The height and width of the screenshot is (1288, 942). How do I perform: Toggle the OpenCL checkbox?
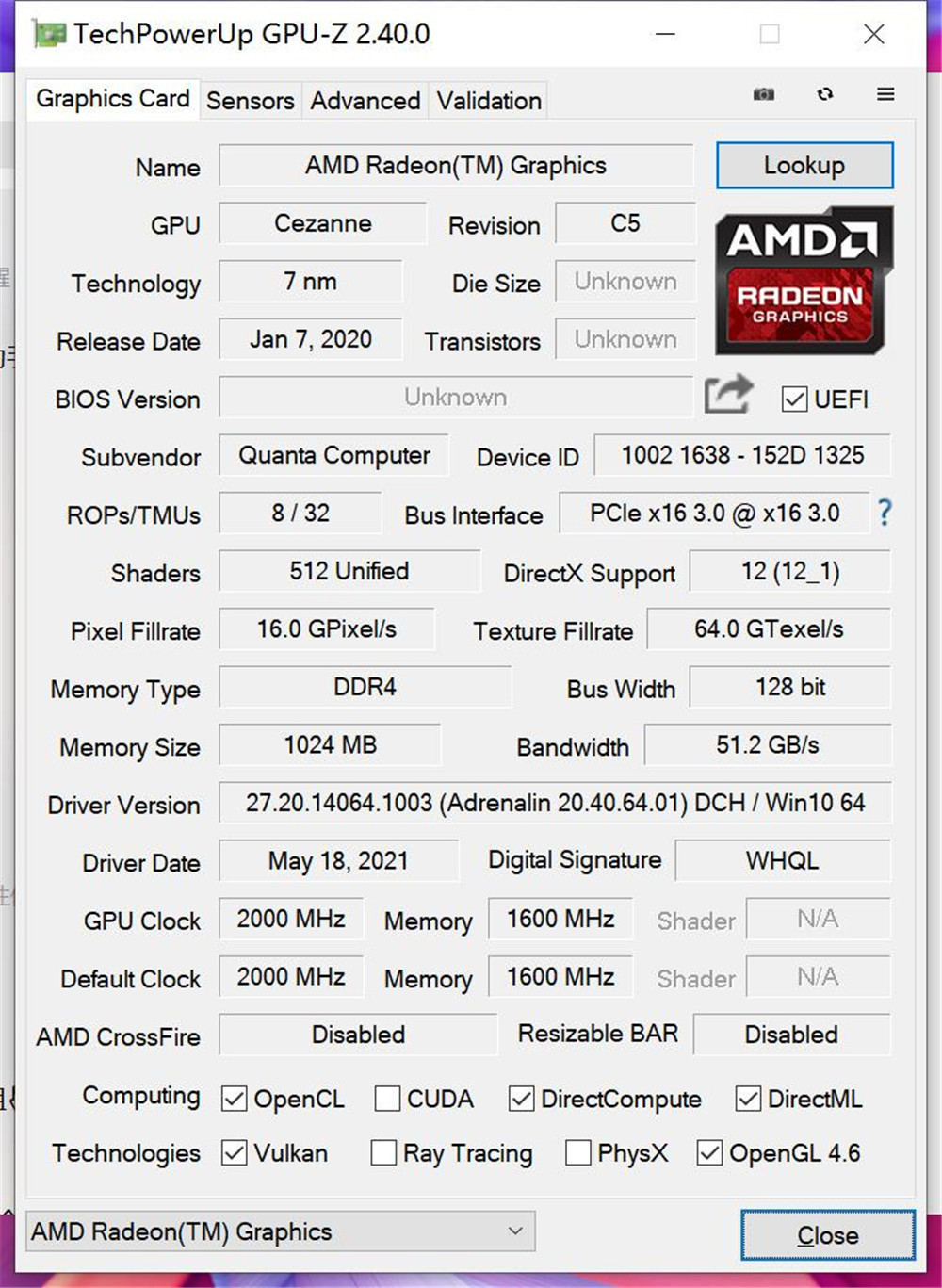(x=234, y=1099)
